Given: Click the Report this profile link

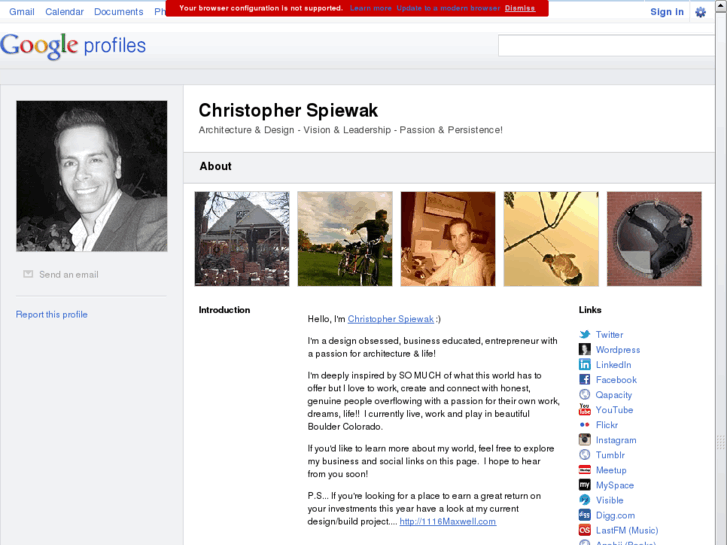Looking at the screenshot, I should click(x=51, y=314).
